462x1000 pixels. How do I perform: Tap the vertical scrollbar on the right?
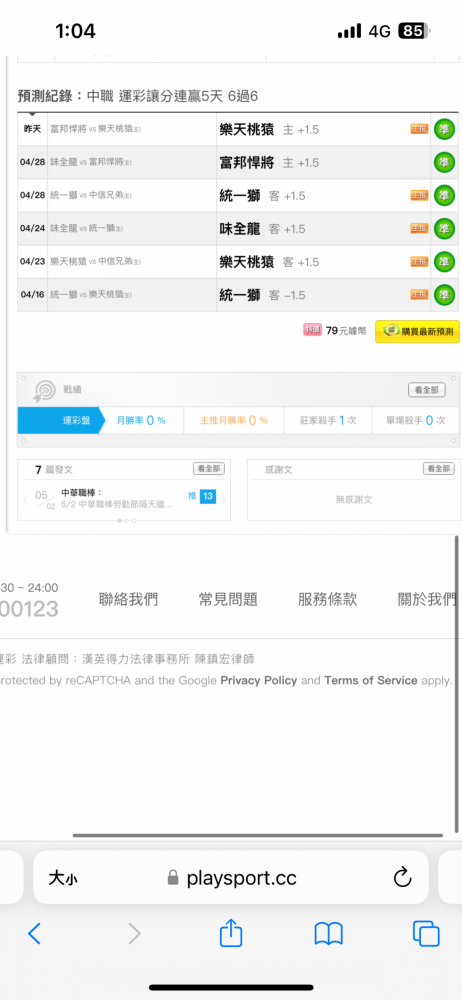pos(457,684)
